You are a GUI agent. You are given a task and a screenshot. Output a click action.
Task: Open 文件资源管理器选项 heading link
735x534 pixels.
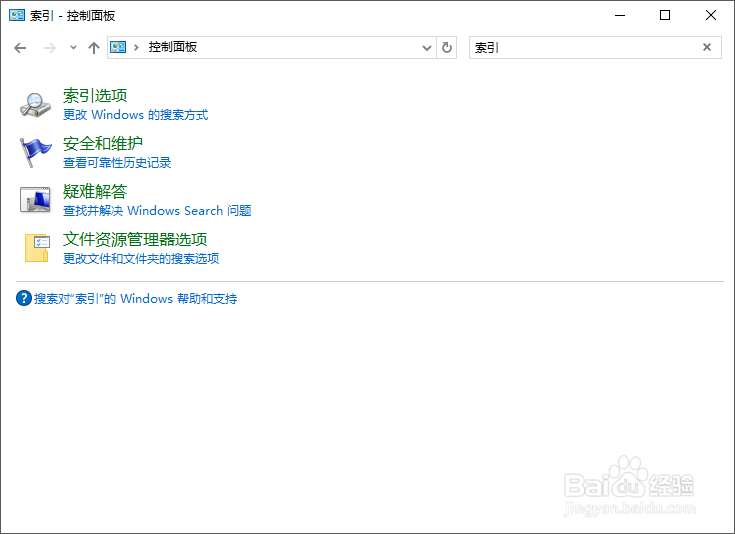click(x=135, y=239)
